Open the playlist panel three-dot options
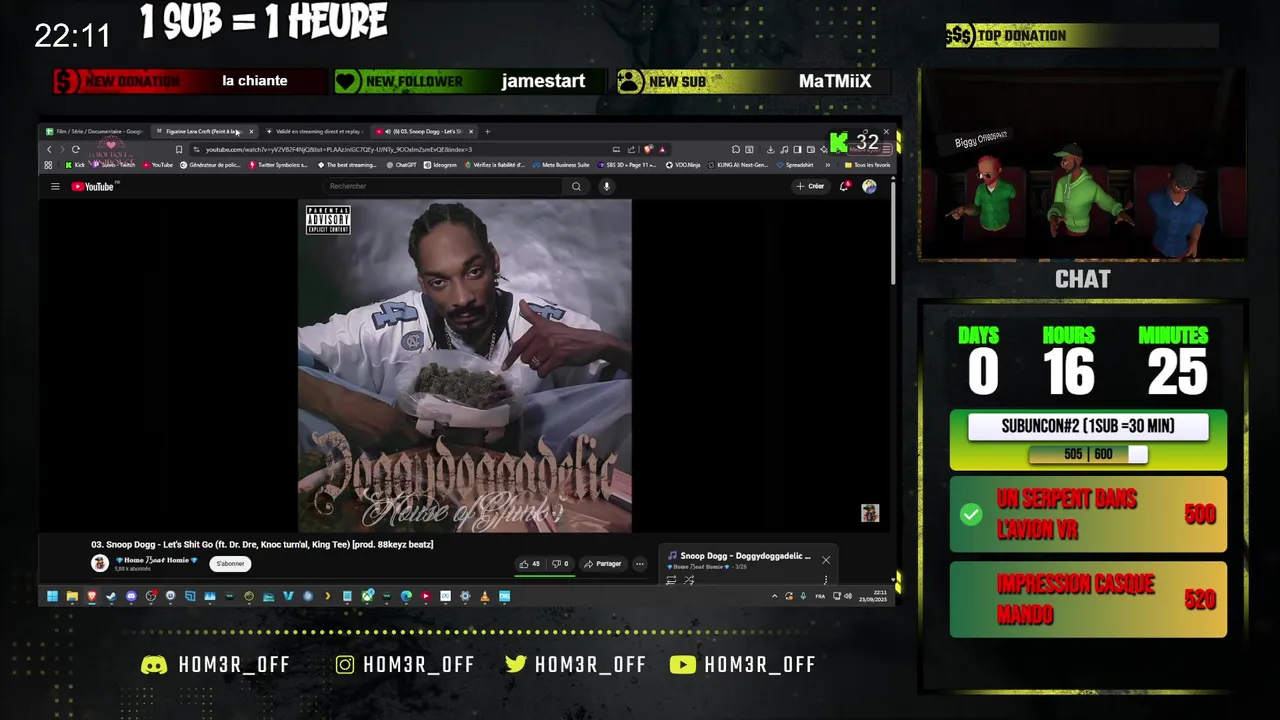 (825, 580)
